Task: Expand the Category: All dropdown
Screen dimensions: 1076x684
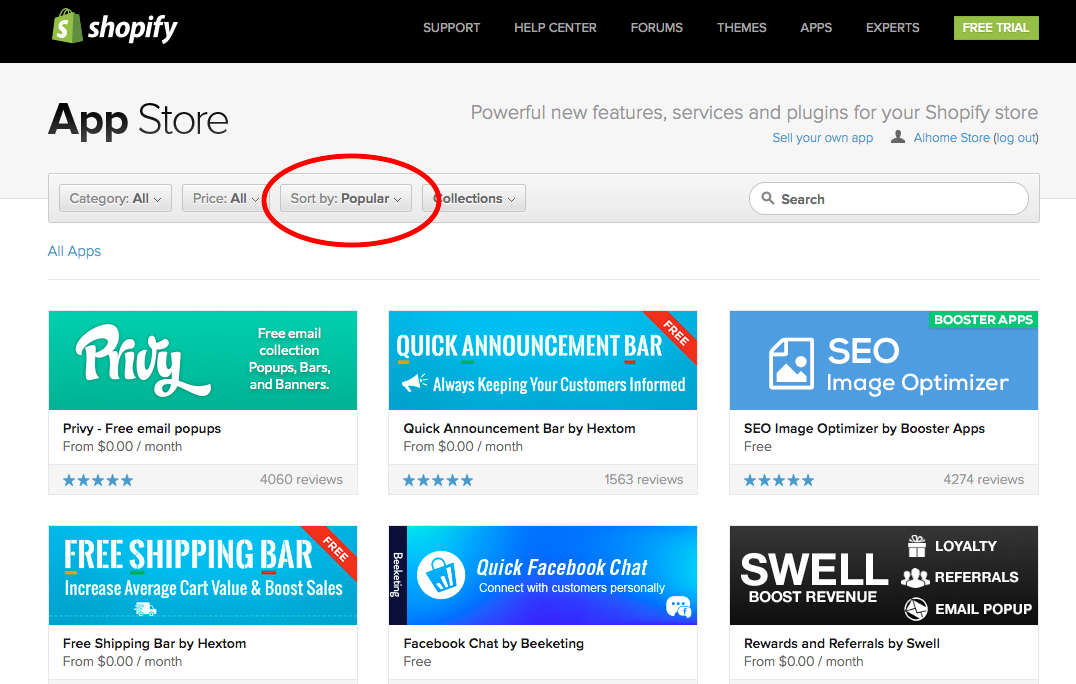Action: coord(115,198)
